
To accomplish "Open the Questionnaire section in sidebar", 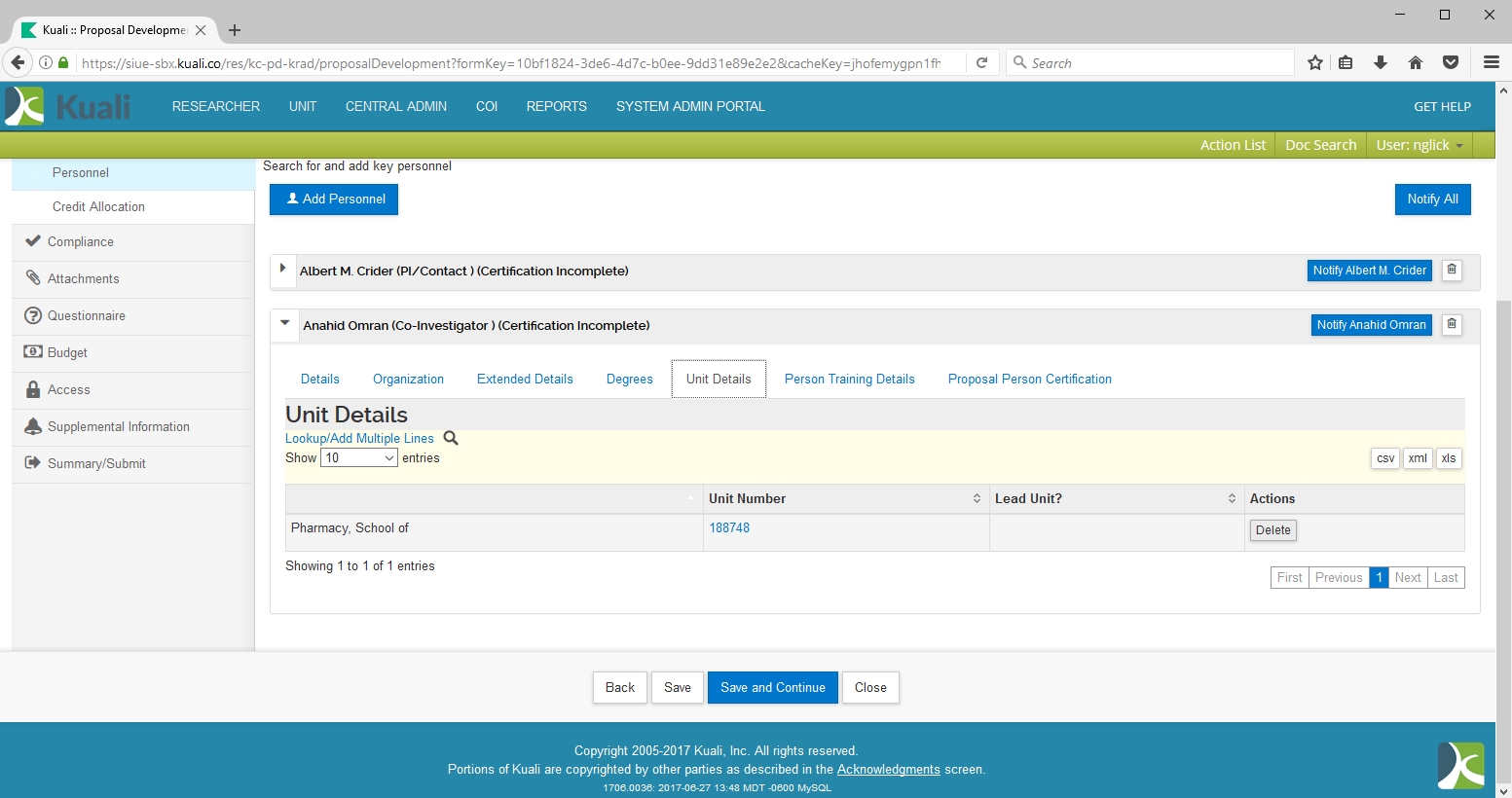I will click(x=87, y=315).
